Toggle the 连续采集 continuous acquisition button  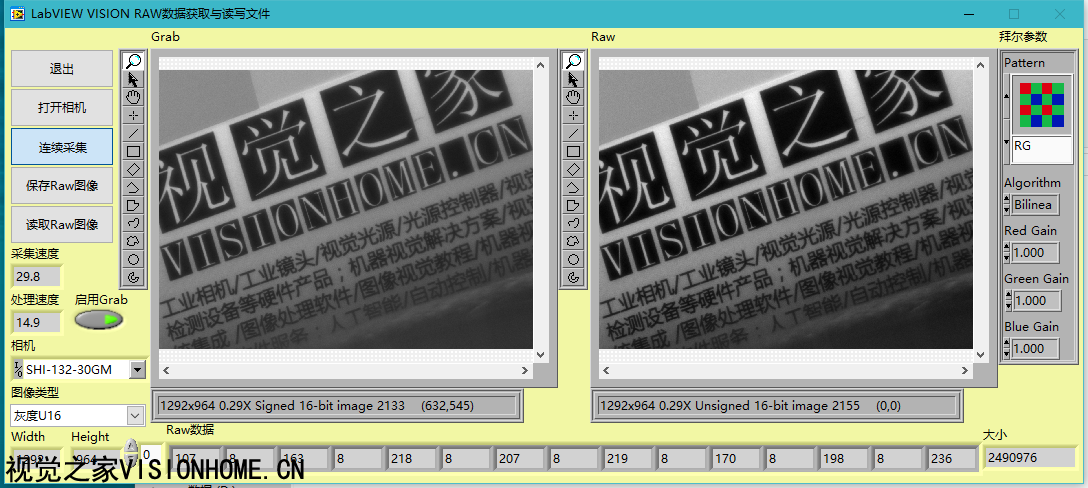pos(62,147)
